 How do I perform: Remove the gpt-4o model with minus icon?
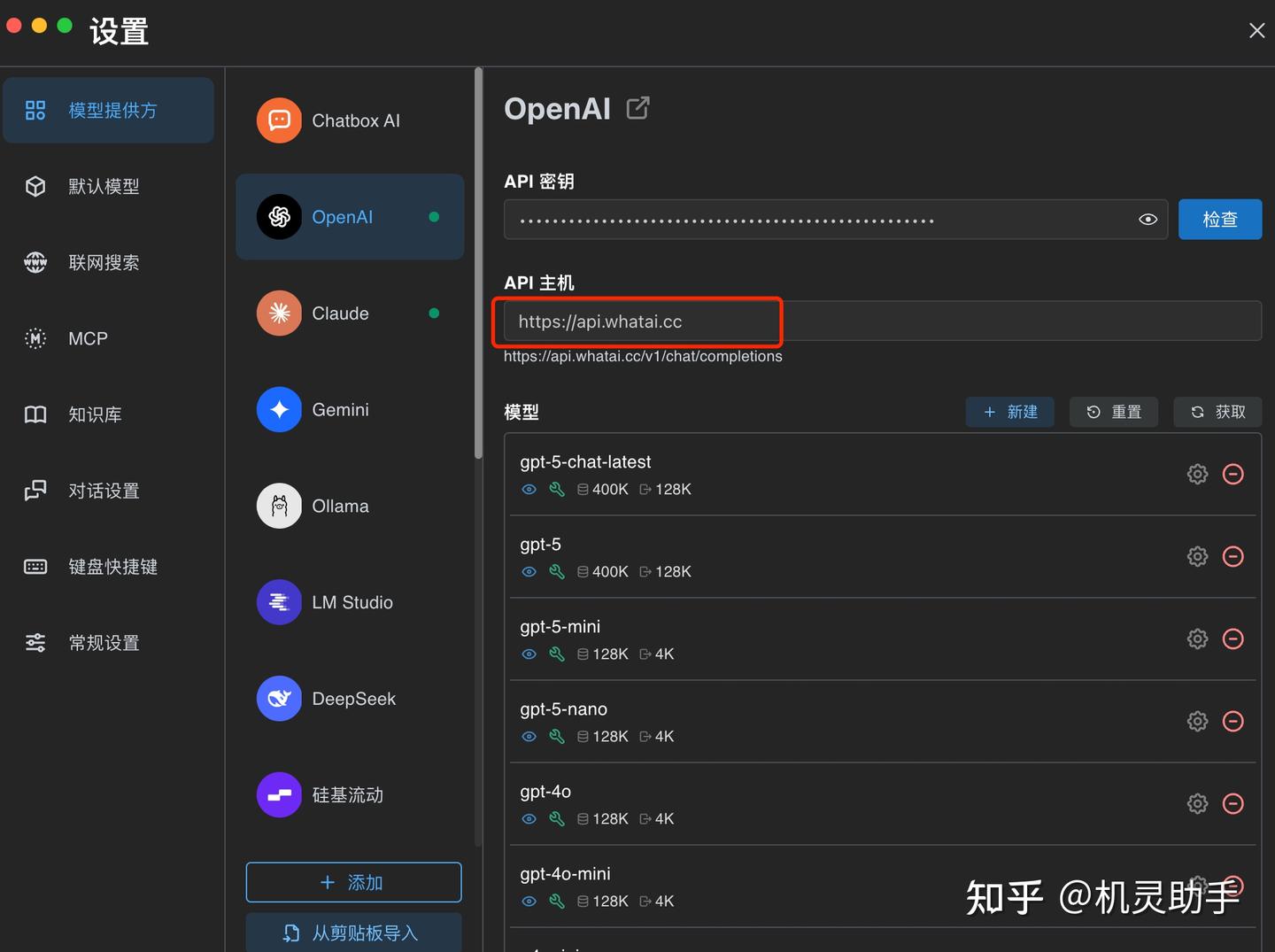(1233, 803)
